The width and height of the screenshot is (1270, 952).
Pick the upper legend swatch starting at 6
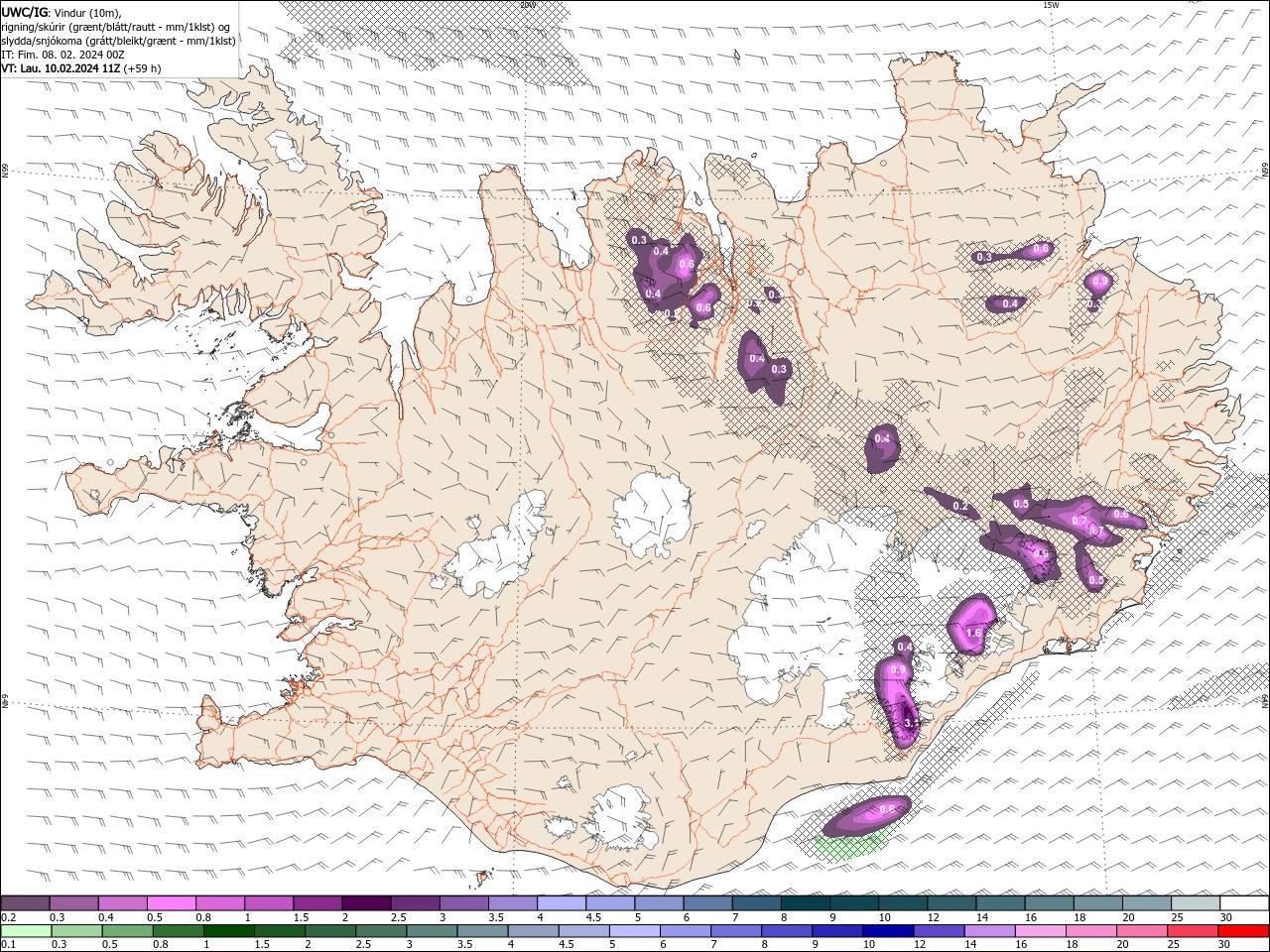point(707,903)
